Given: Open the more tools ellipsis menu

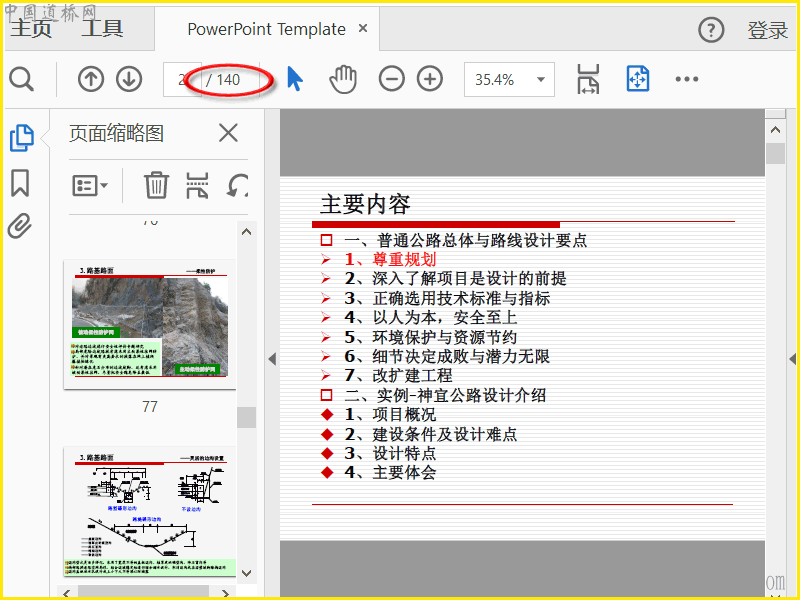Looking at the screenshot, I should [687, 79].
